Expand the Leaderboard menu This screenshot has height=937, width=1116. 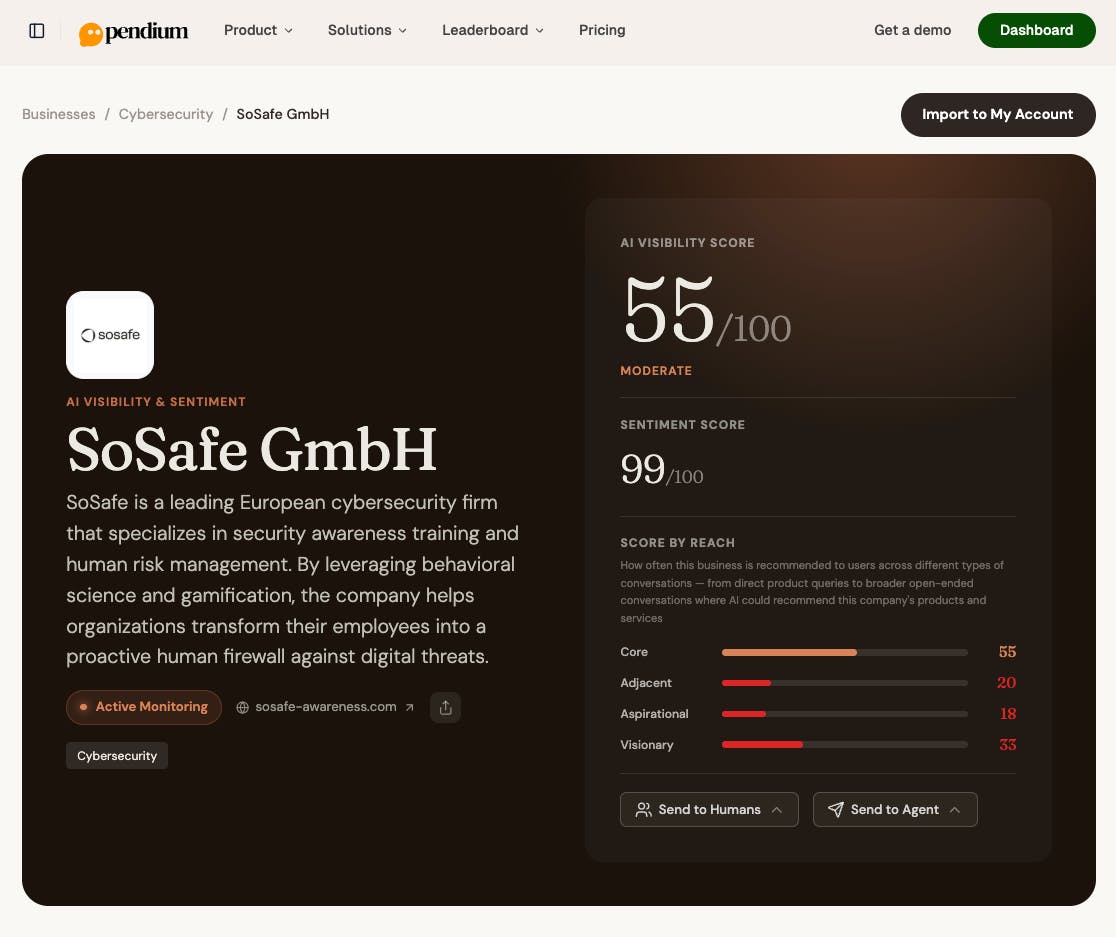point(493,30)
